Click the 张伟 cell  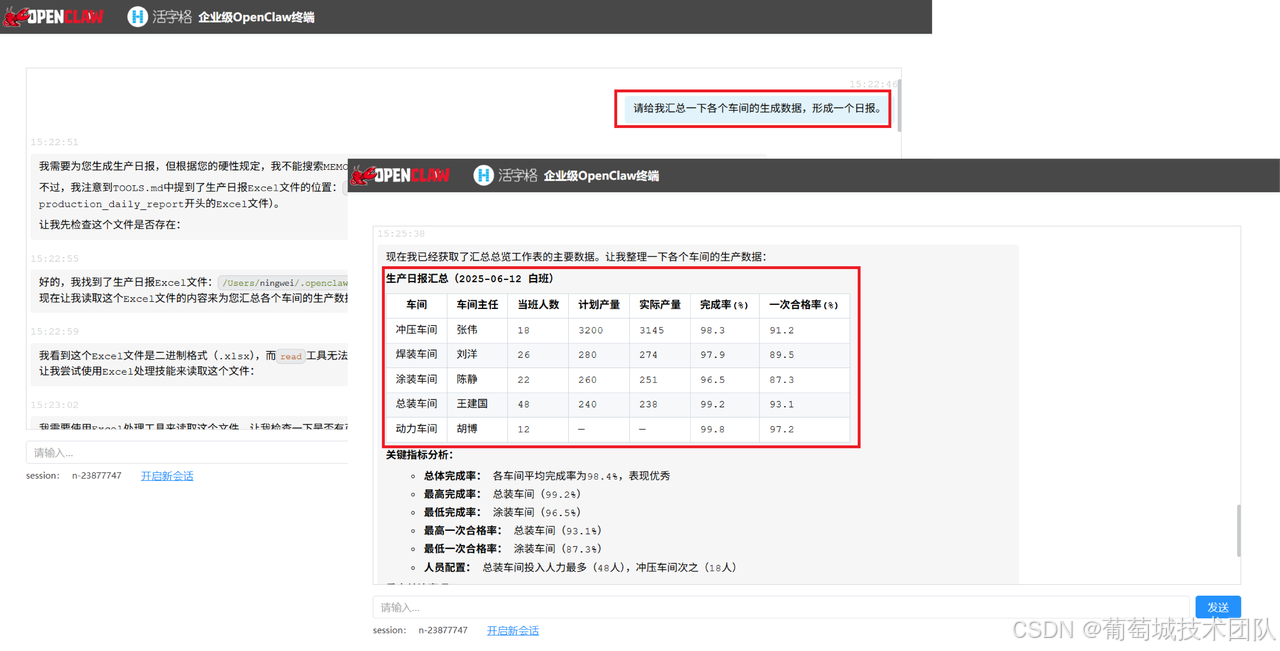pos(477,330)
